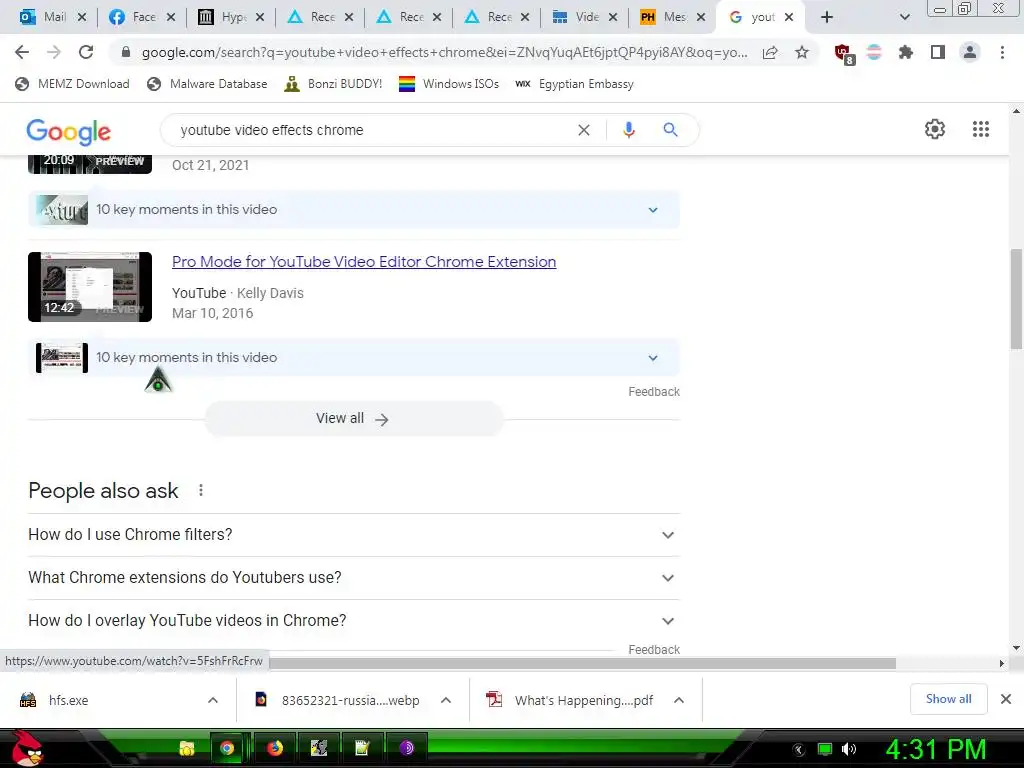This screenshot has width=1024, height=768.
Task: Click the share page icon in address bar
Action: [x=771, y=52]
